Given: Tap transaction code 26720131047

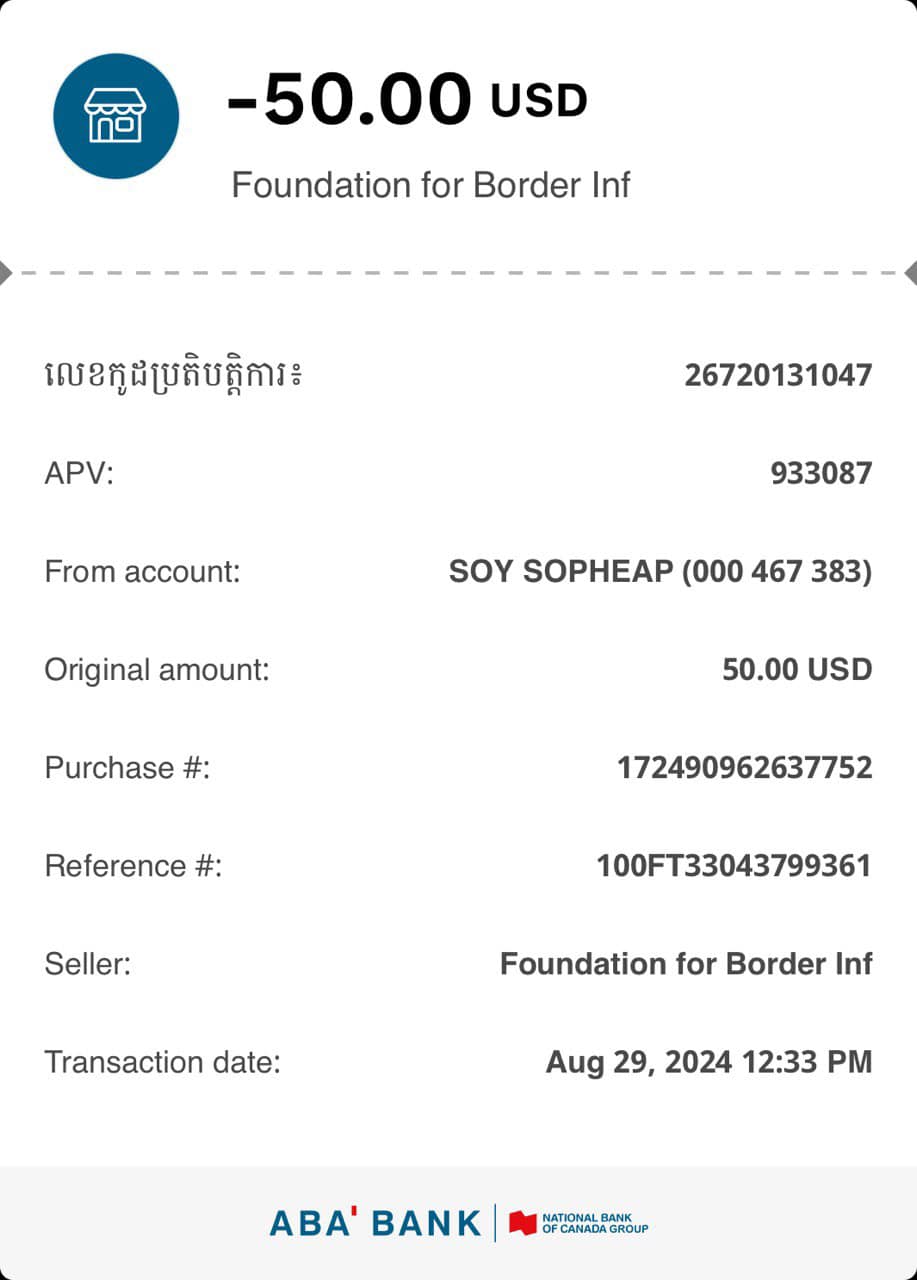Looking at the screenshot, I should pyautogui.click(x=778, y=375).
